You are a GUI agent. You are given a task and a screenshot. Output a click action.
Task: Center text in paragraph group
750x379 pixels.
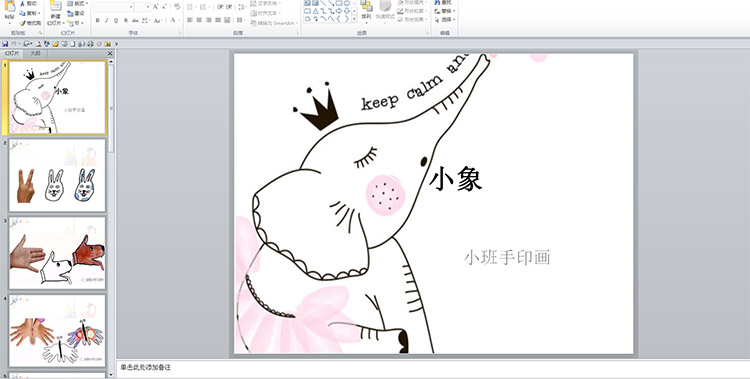tap(199, 20)
